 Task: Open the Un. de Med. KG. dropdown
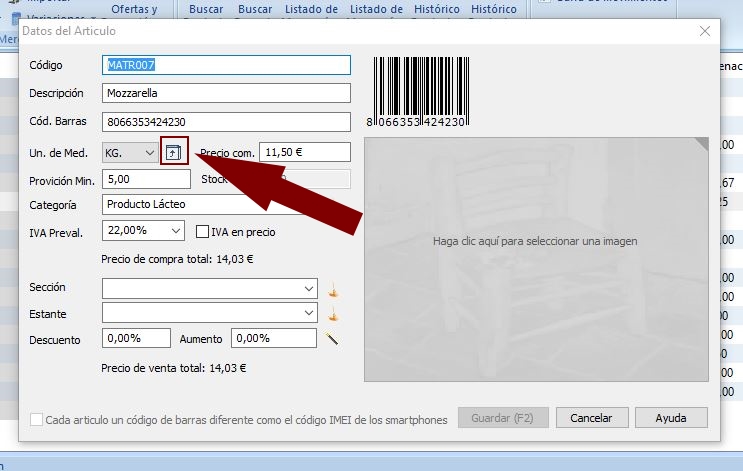click(130, 153)
